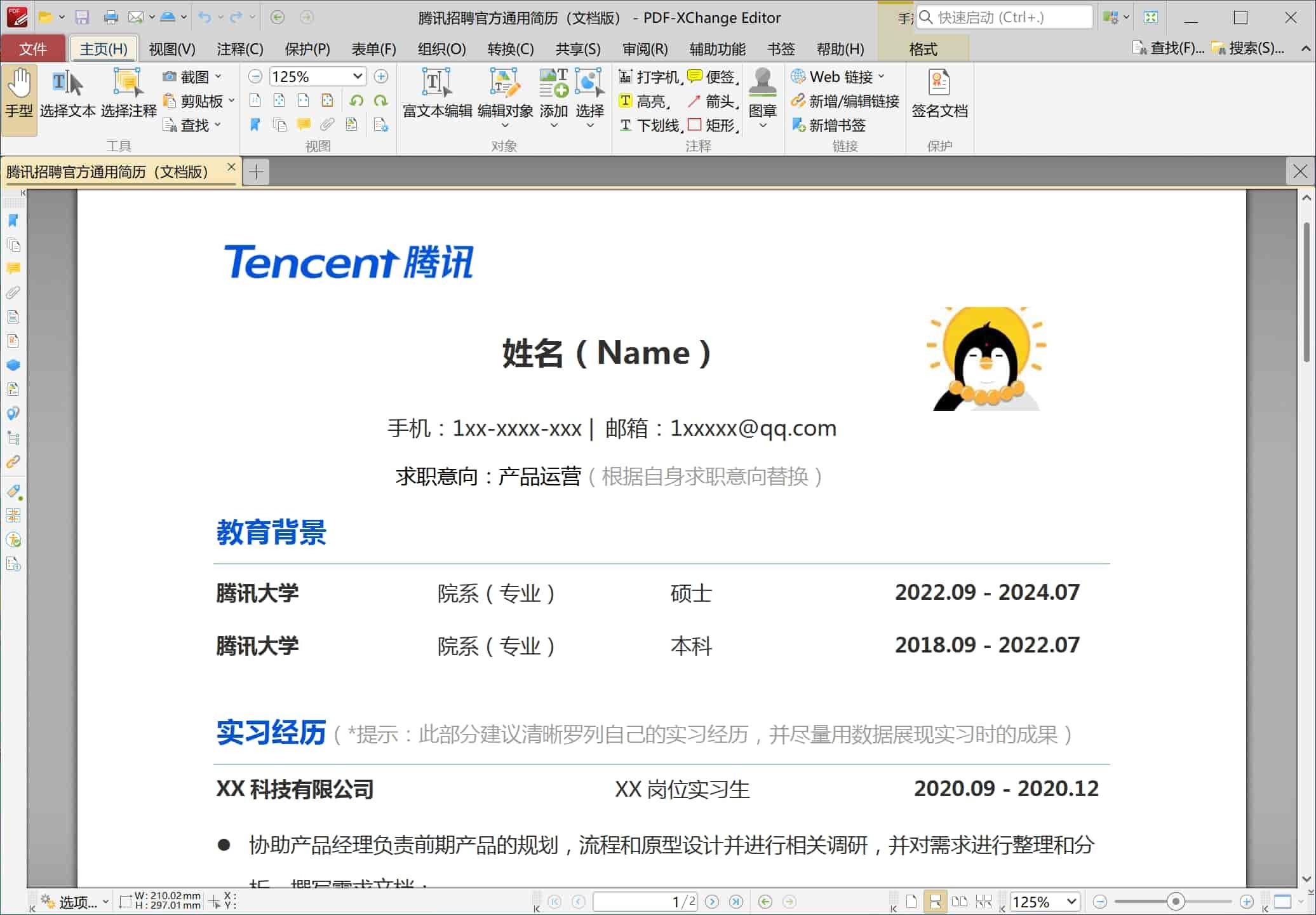Select the Highlight annotation tool
The image size is (1316, 915).
click(x=643, y=101)
